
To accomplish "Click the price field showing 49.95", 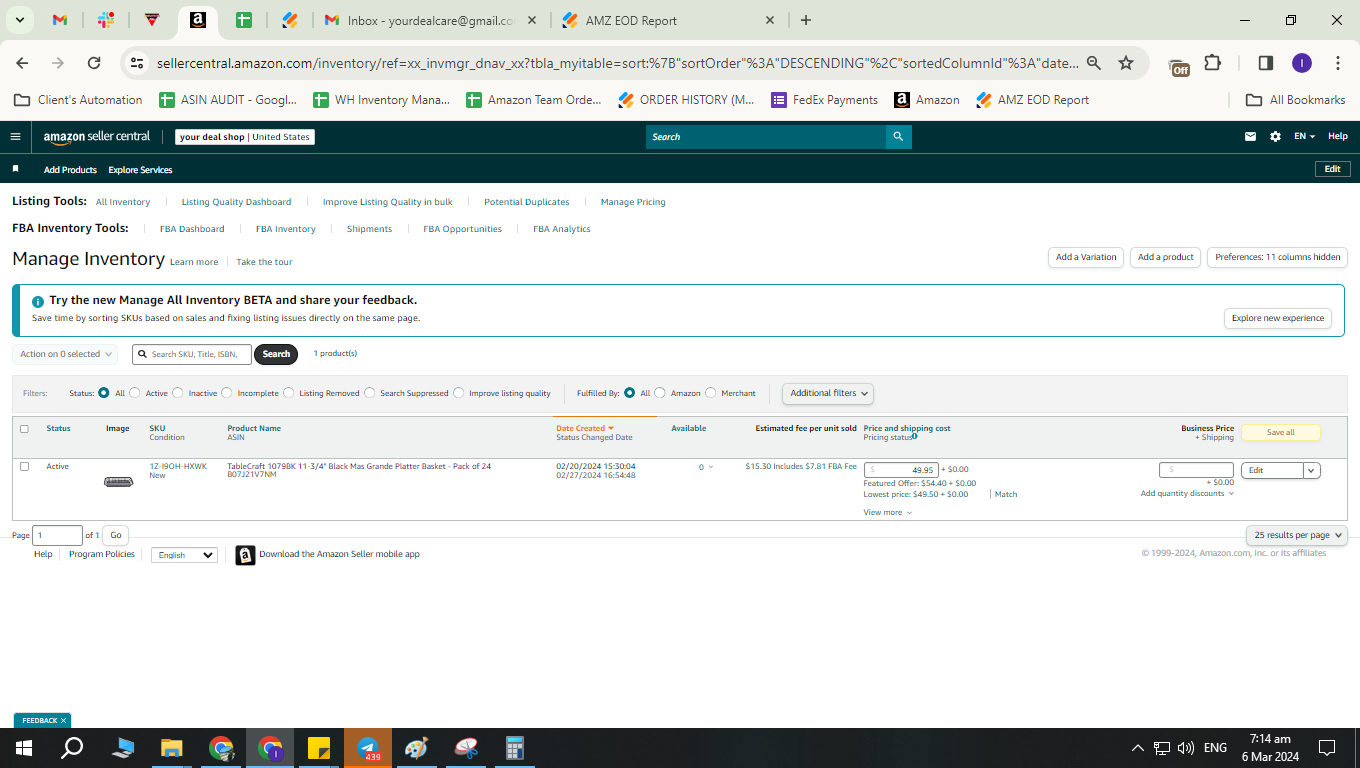I will (901, 470).
